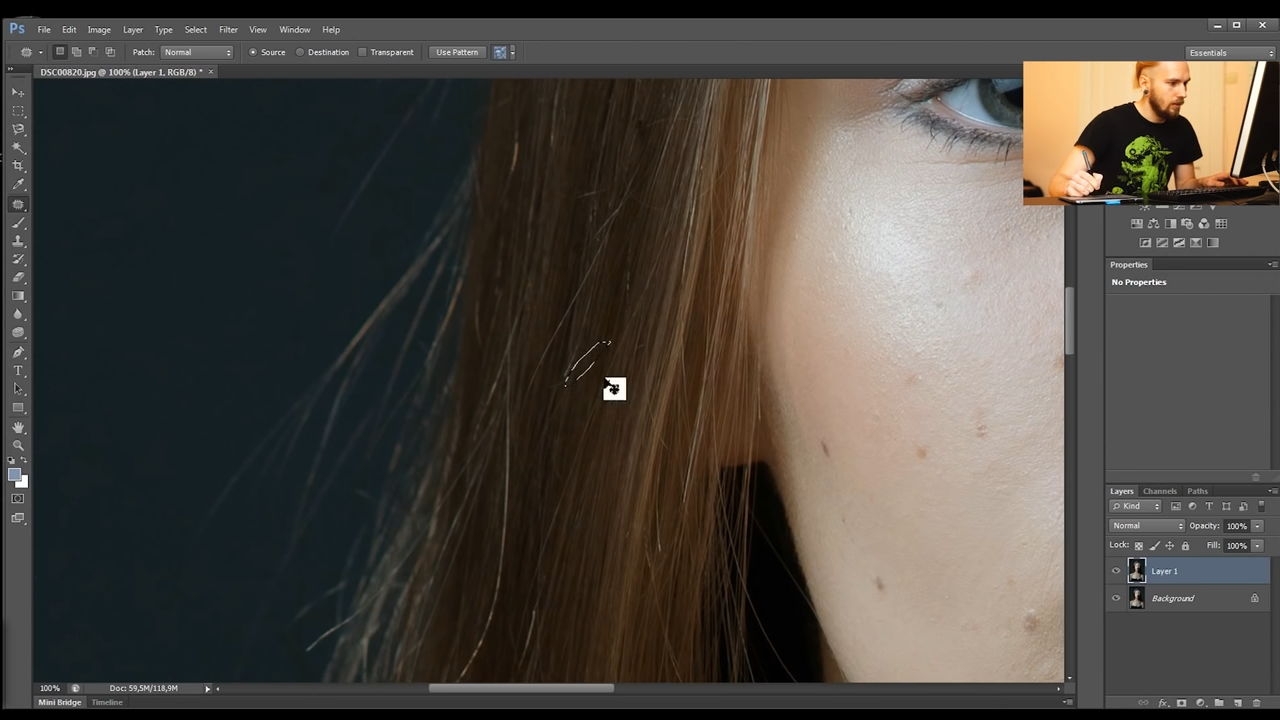
Task: Click the Subtract from Selection icon
Action: (x=93, y=52)
